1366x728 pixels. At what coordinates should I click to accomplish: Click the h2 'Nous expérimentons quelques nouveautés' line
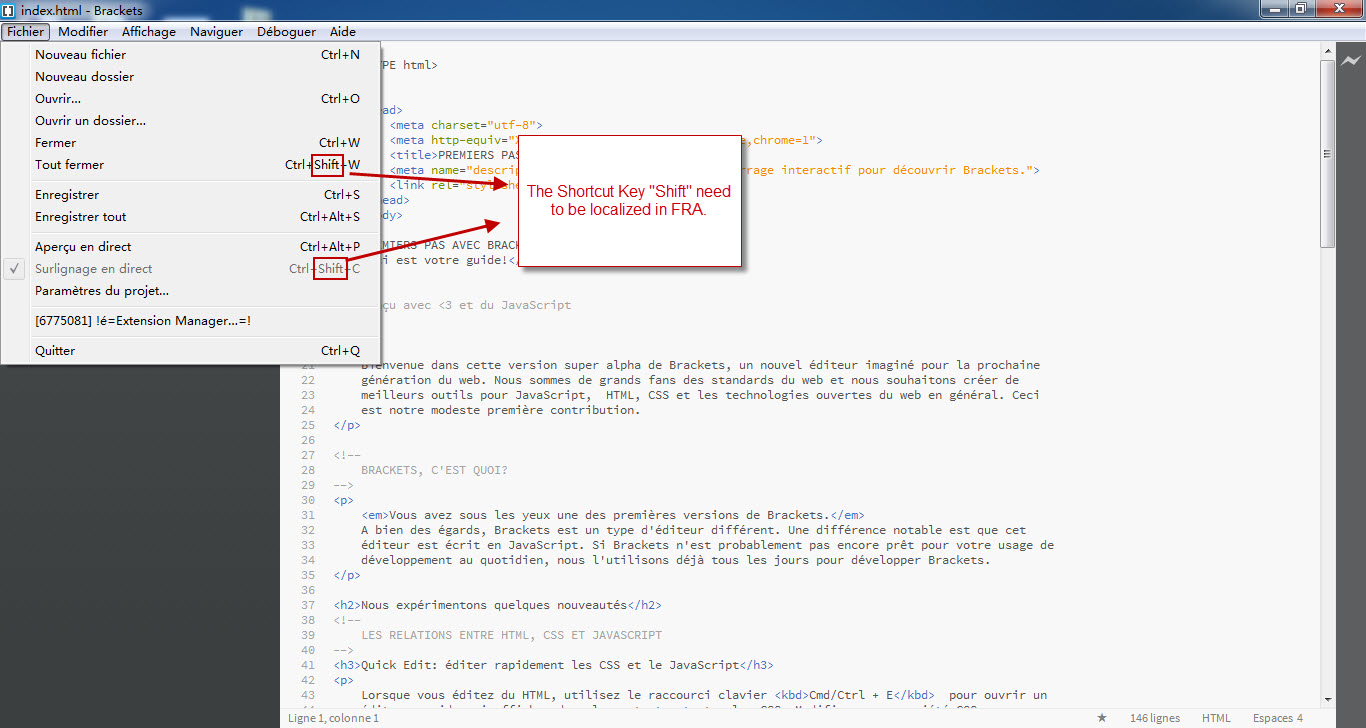click(x=497, y=605)
